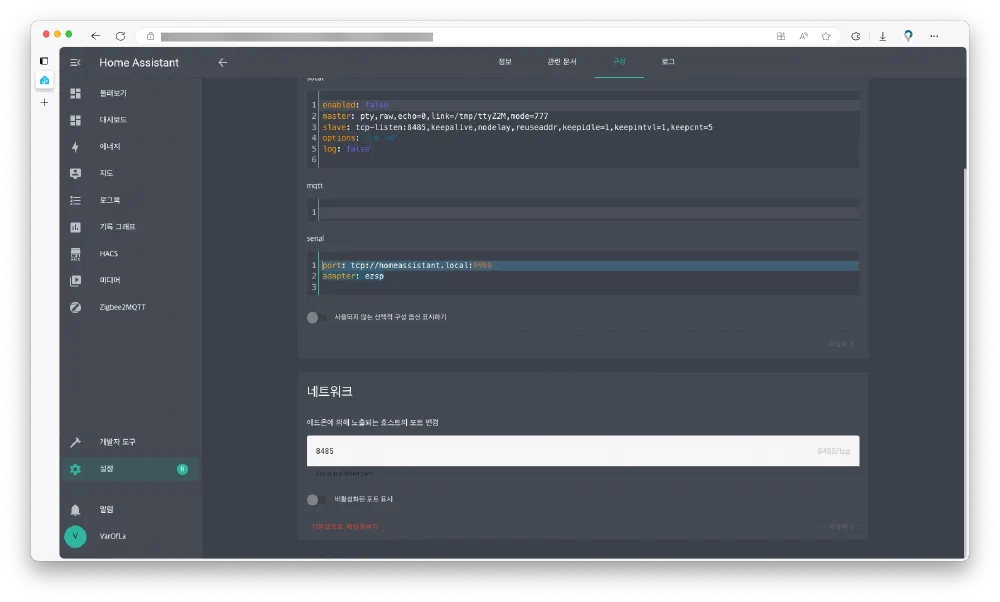Screen dimensions: 1000x602
Task: Open 알림 notifications bell icon
Action: pos(75,509)
